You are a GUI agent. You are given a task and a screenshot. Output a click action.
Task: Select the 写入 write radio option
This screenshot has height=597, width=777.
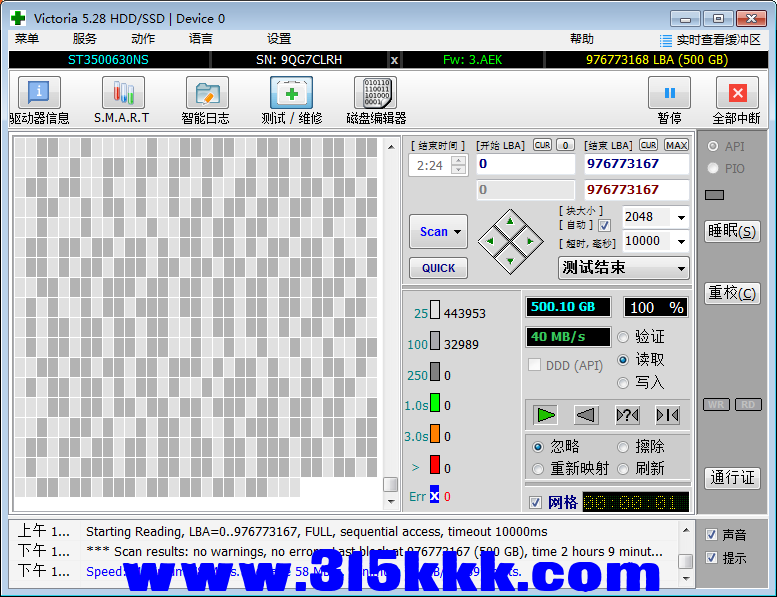coord(624,382)
